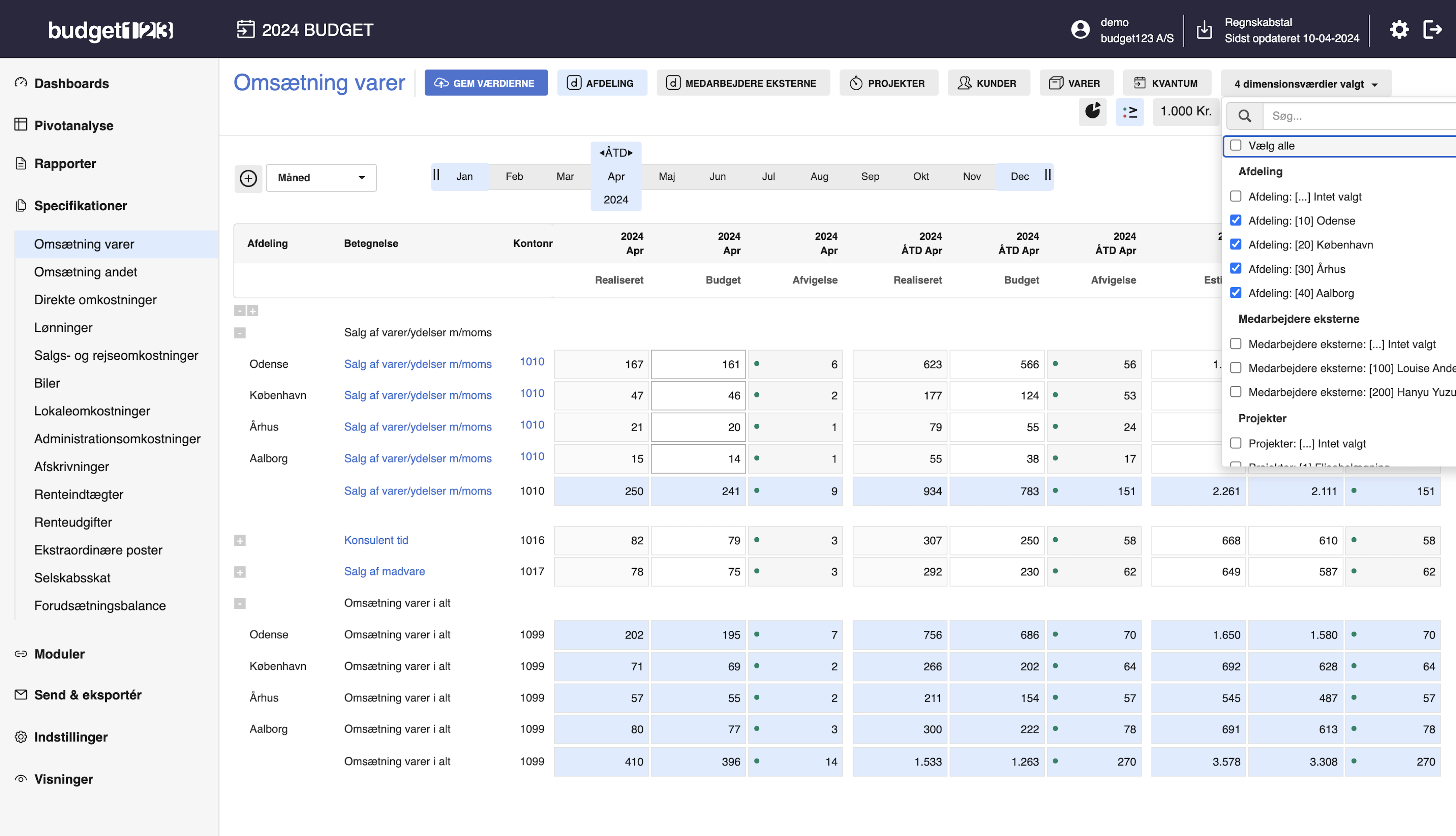1456x836 pixels.
Task: Click the Salg af madvare link
Action: coord(384,571)
